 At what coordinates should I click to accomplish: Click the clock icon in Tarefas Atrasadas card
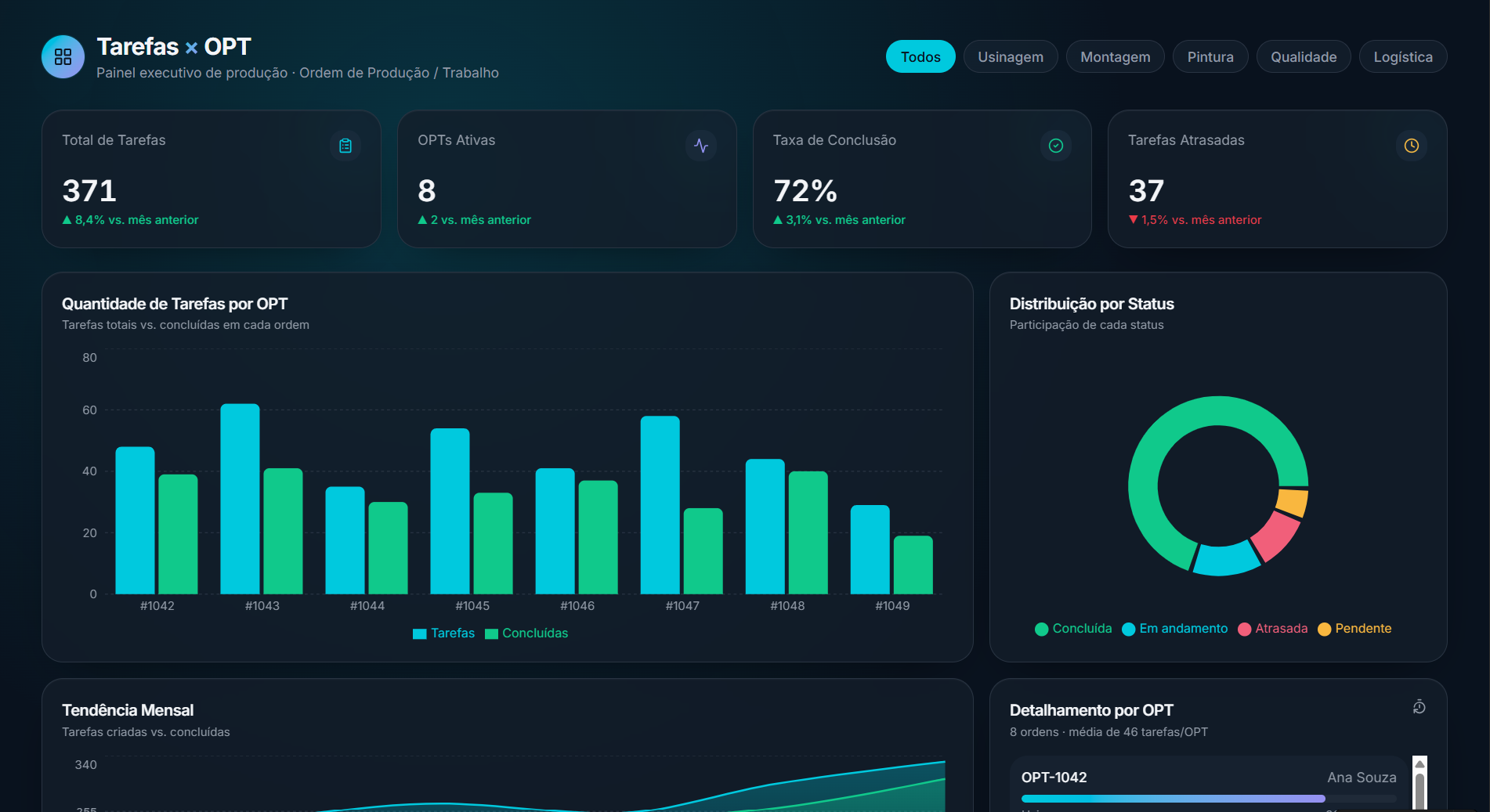click(x=1412, y=146)
